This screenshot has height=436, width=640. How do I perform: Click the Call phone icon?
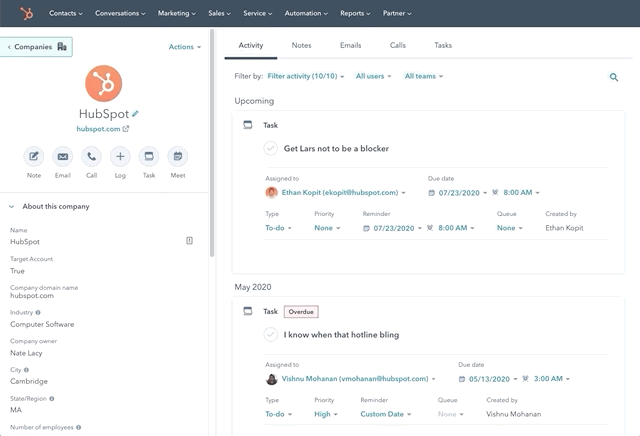coord(91,156)
